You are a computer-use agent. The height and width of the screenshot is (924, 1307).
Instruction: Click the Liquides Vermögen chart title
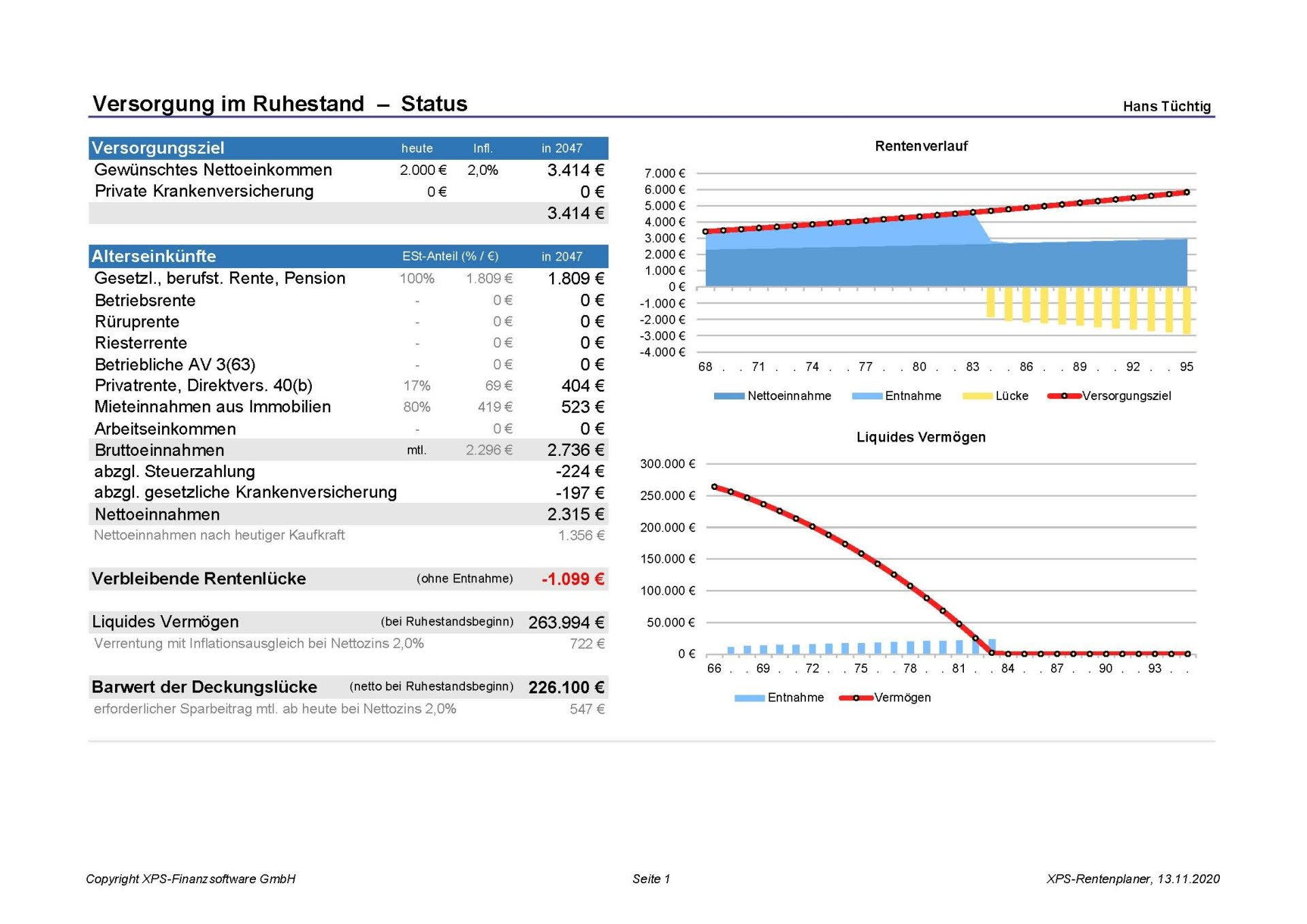pos(920,437)
